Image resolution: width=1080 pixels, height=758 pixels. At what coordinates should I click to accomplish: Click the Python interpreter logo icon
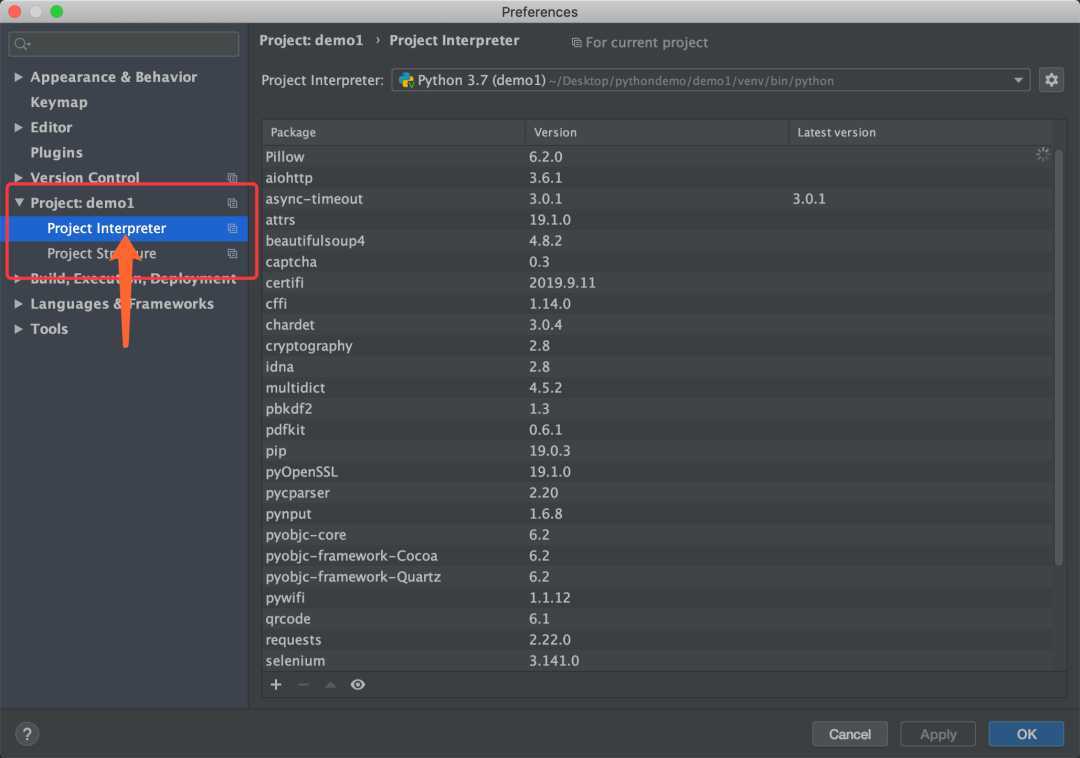pos(406,81)
